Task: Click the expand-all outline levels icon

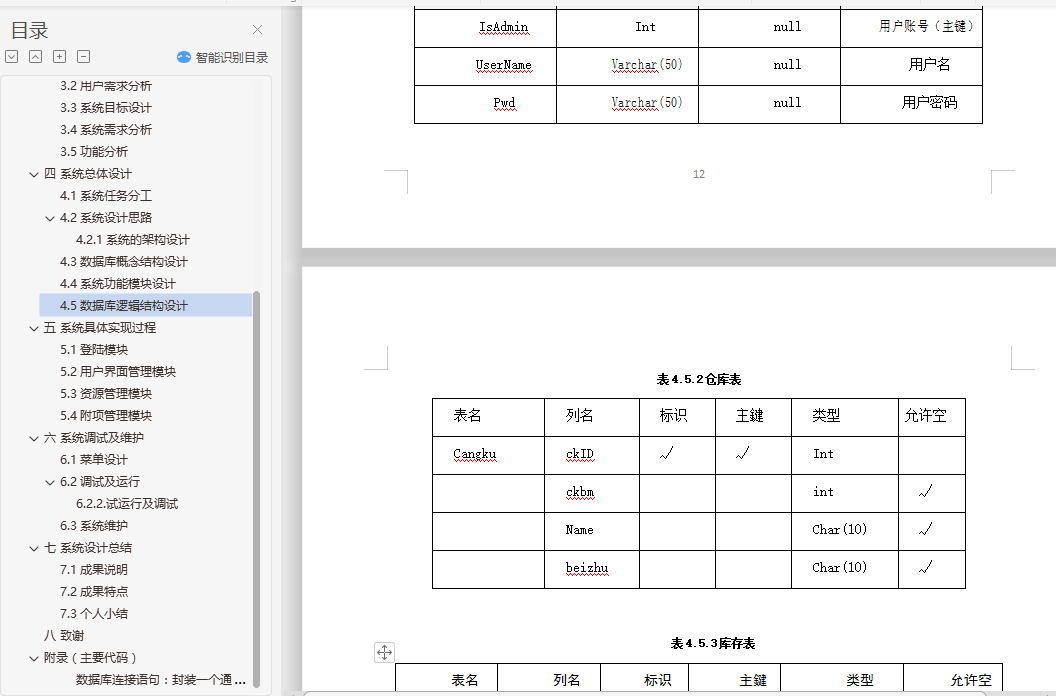Action: click(x=11, y=57)
